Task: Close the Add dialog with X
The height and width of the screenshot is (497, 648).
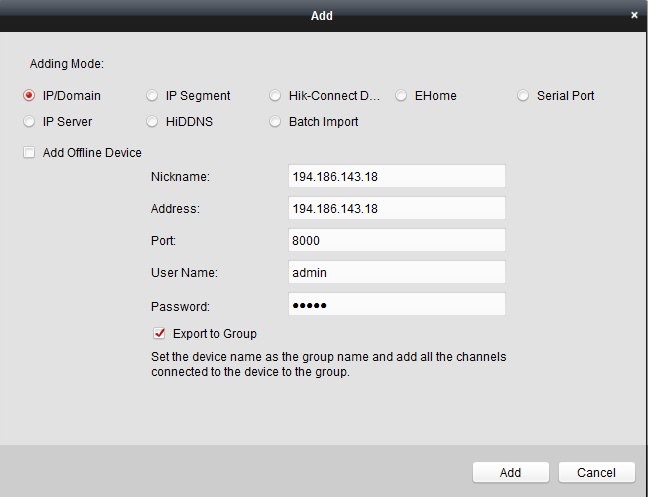Action: coord(634,15)
